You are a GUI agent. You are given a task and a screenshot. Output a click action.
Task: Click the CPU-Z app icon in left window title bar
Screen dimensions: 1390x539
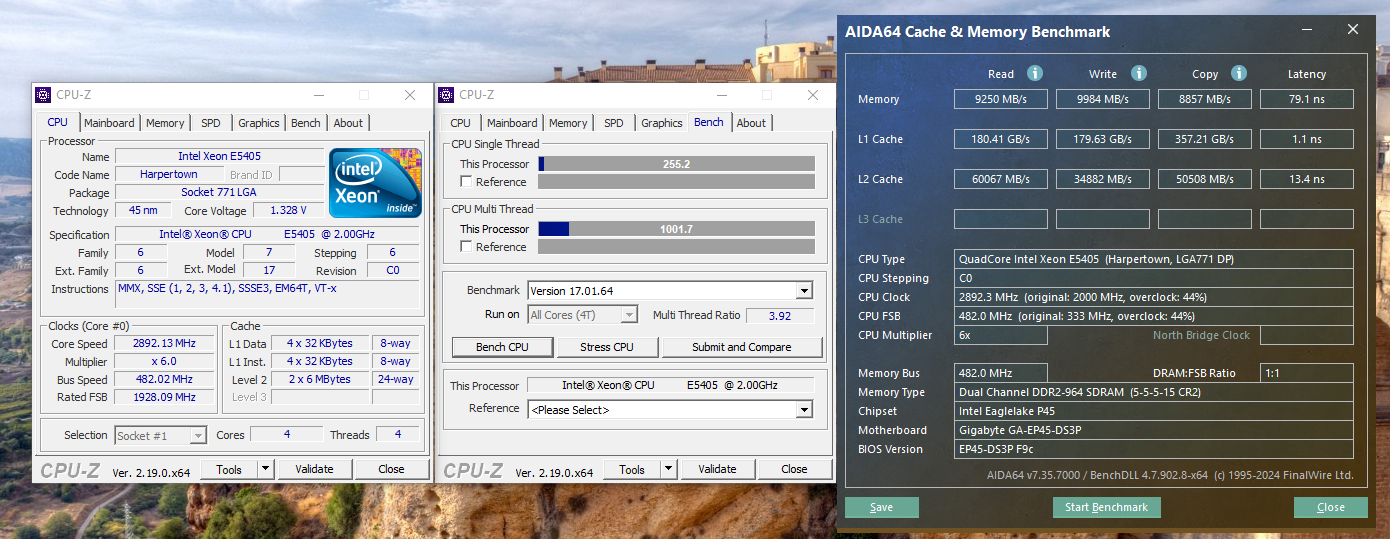pyautogui.click(x=43, y=95)
